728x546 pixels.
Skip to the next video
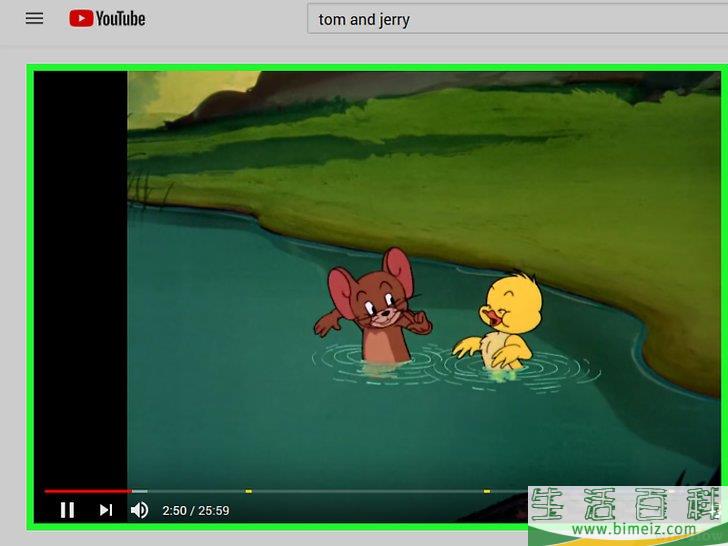(106, 510)
